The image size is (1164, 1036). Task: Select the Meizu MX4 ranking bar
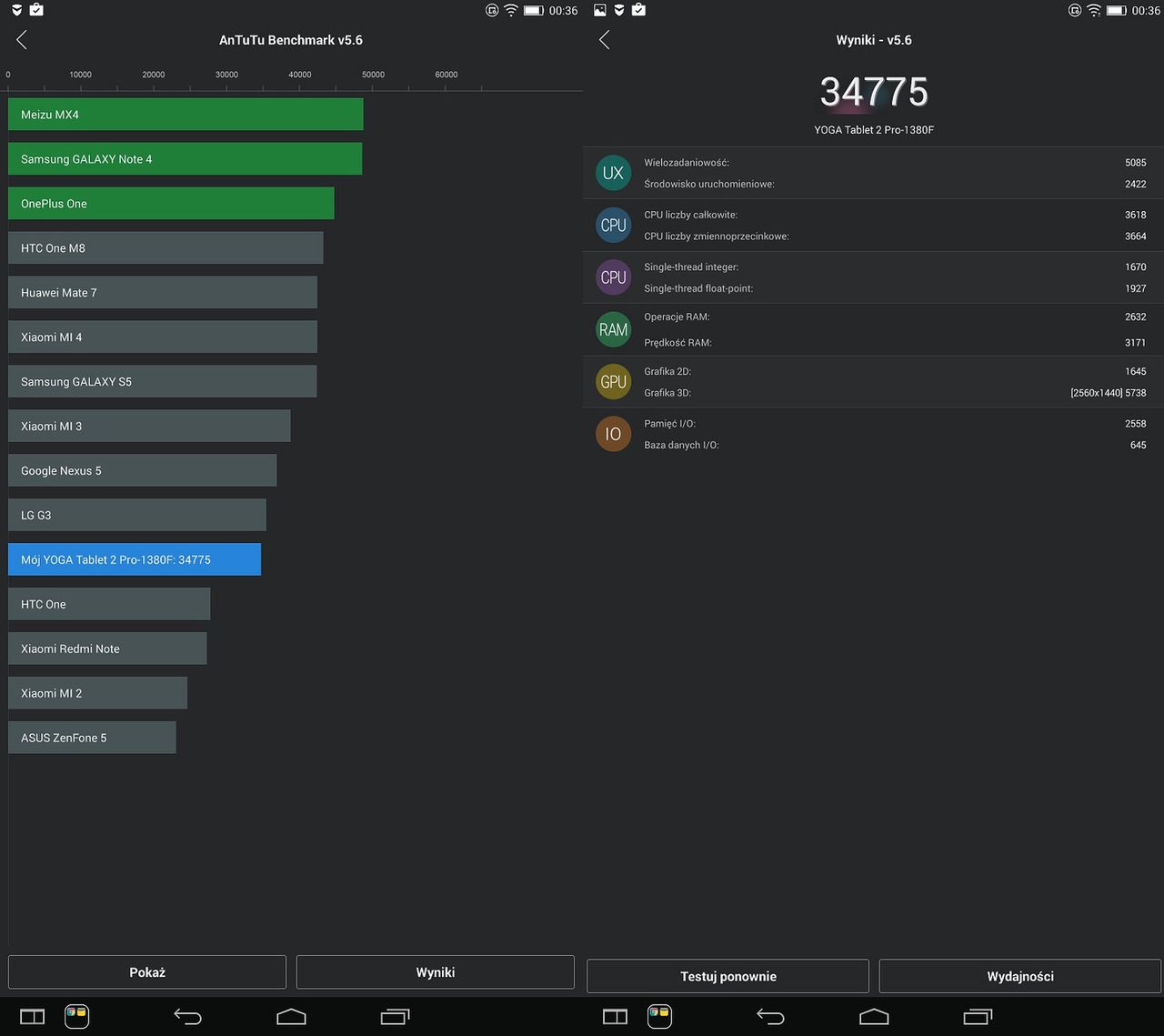(x=186, y=115)
